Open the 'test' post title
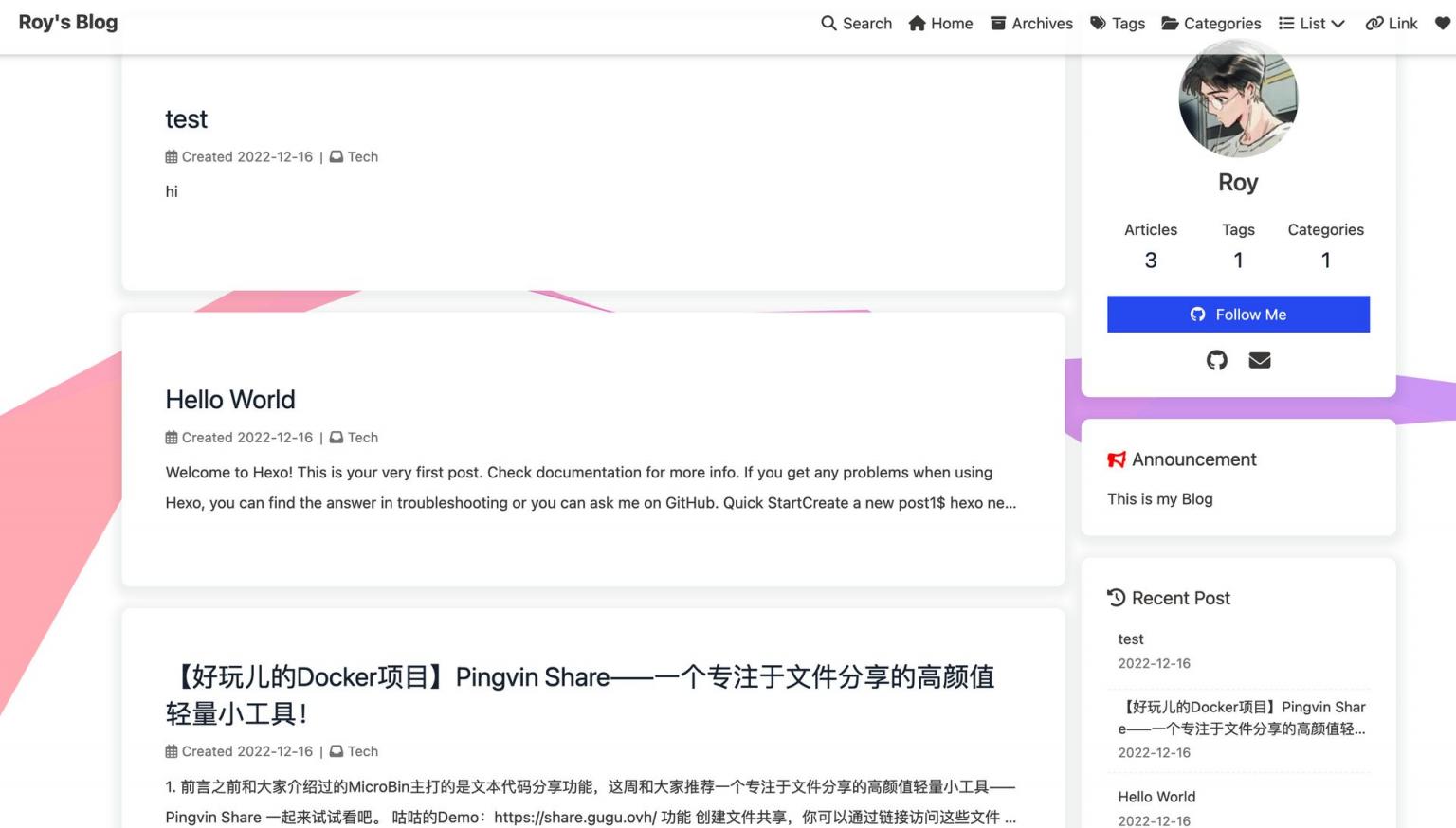Image resolution: width=1456 pixels, height=828 pixels. [186, 119]
